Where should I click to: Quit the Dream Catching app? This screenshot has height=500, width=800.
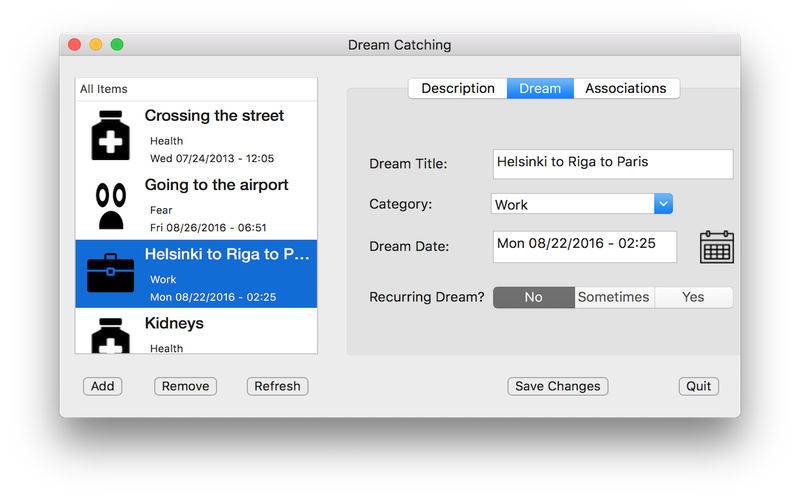698,386
